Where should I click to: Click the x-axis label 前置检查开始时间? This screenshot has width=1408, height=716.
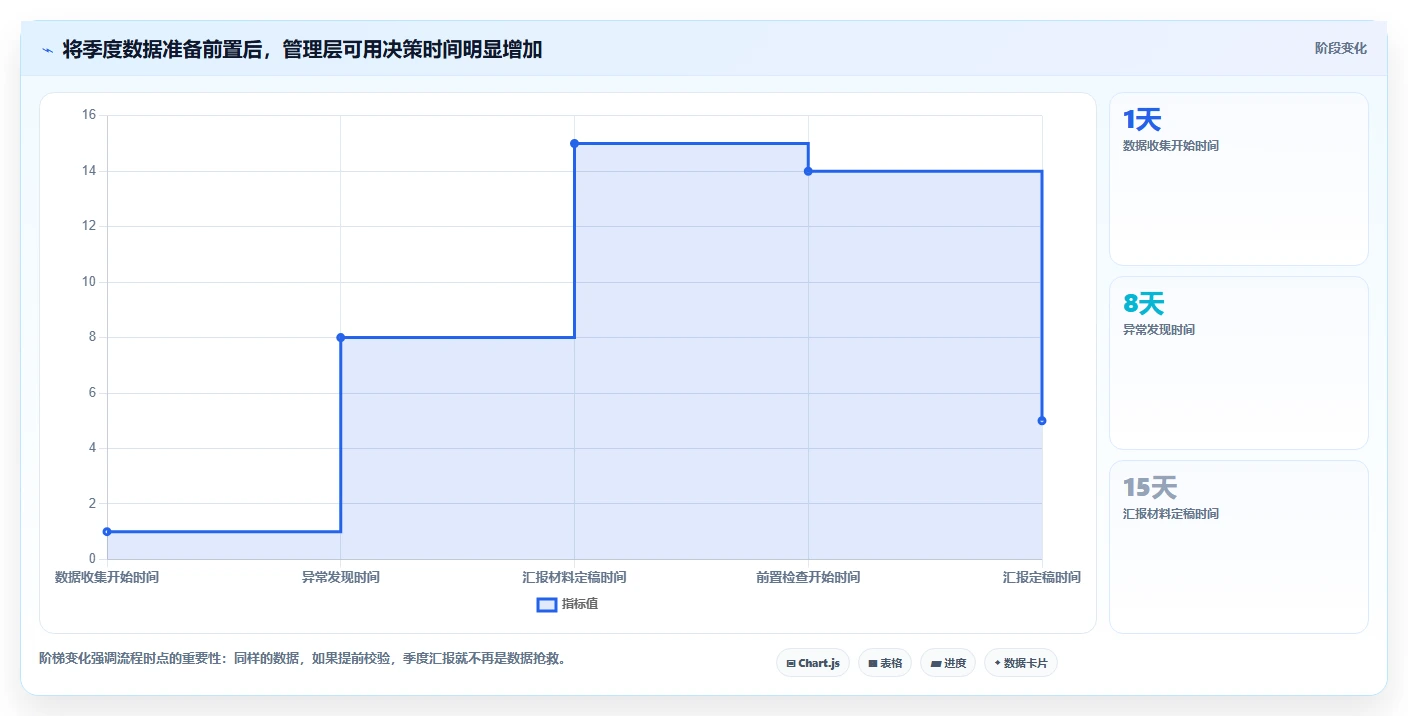coord(808,577)
